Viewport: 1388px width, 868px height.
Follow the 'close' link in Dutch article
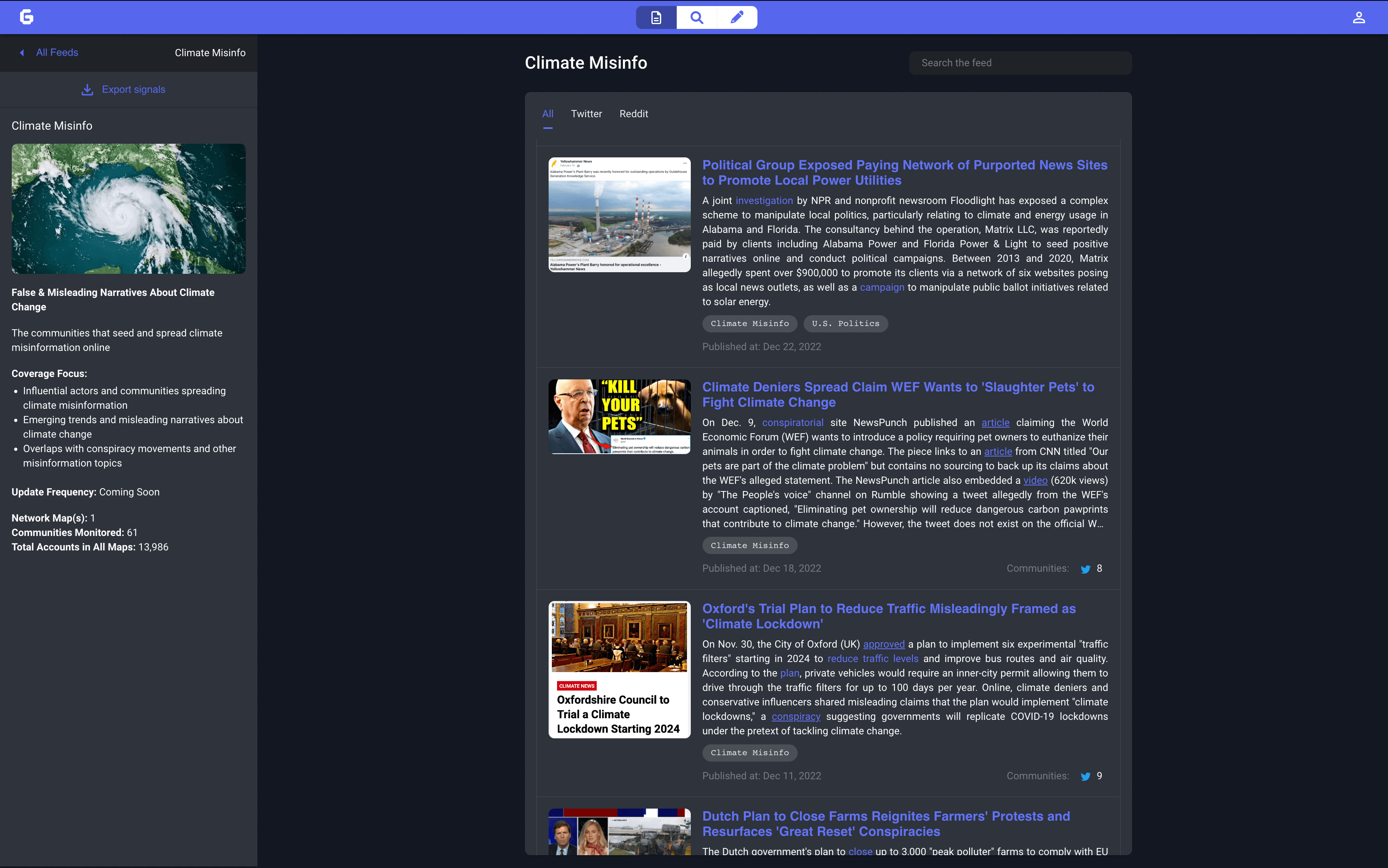[860, 852]
